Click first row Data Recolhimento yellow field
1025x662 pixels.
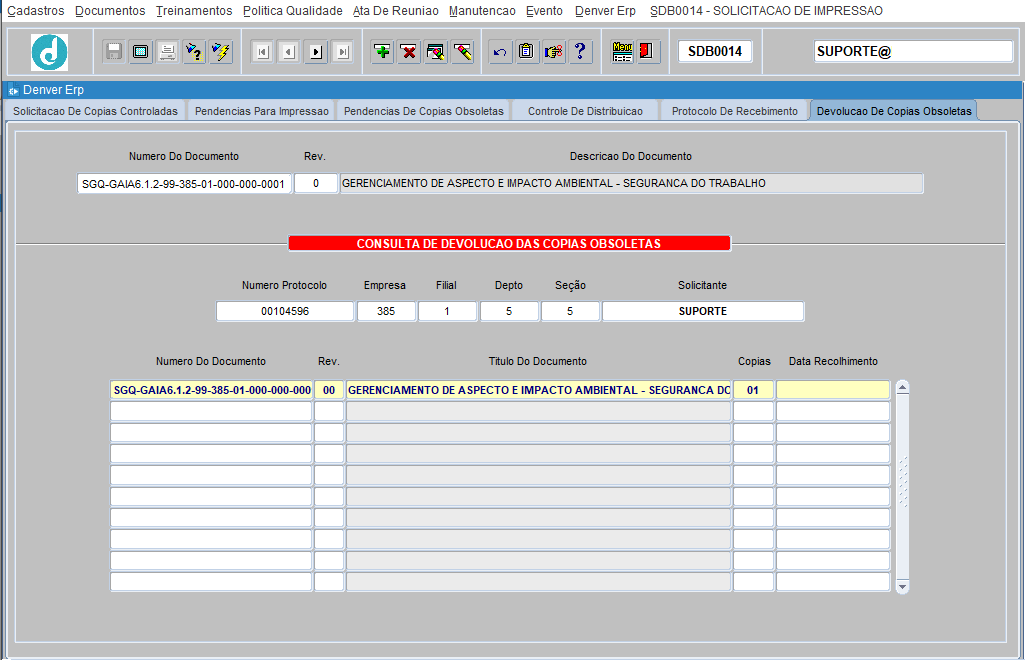pyautogui.click(x=833, y=390)
